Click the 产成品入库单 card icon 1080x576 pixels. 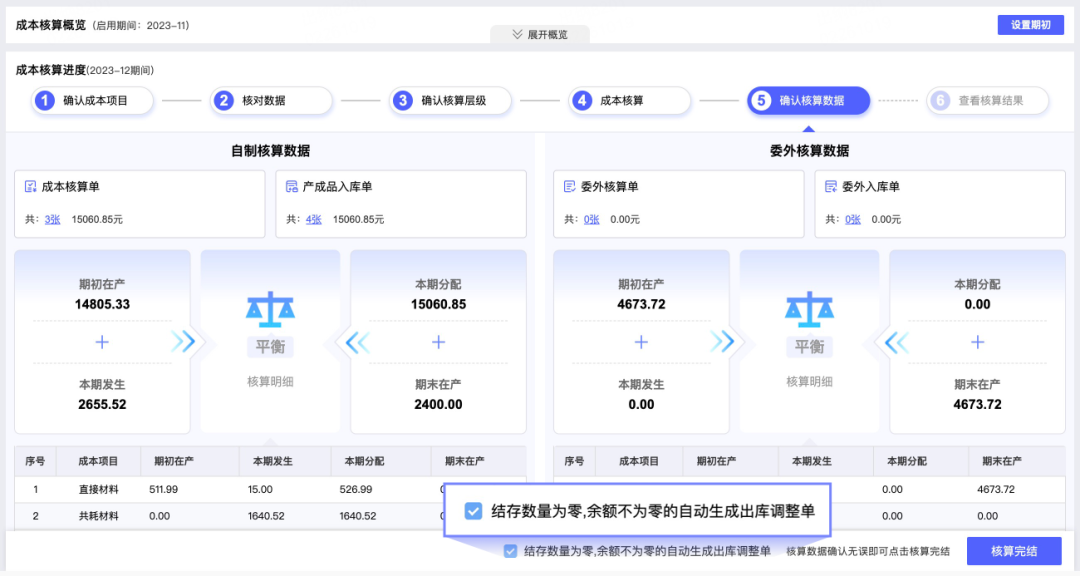click(292, 187)
